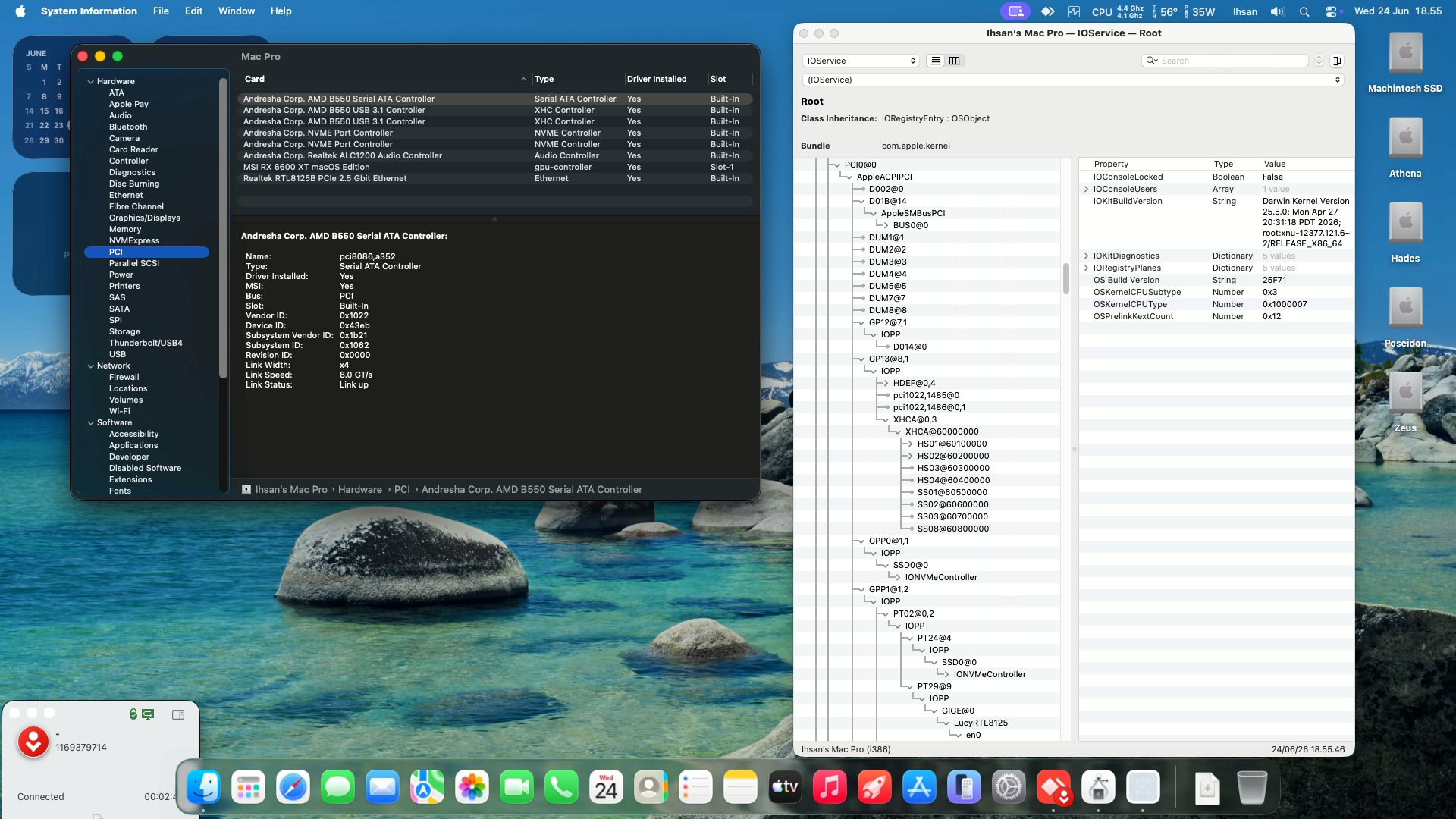Screen dimensions: 1456x819
Task: Sort the table by the Card column header
Action: [384, 79]
